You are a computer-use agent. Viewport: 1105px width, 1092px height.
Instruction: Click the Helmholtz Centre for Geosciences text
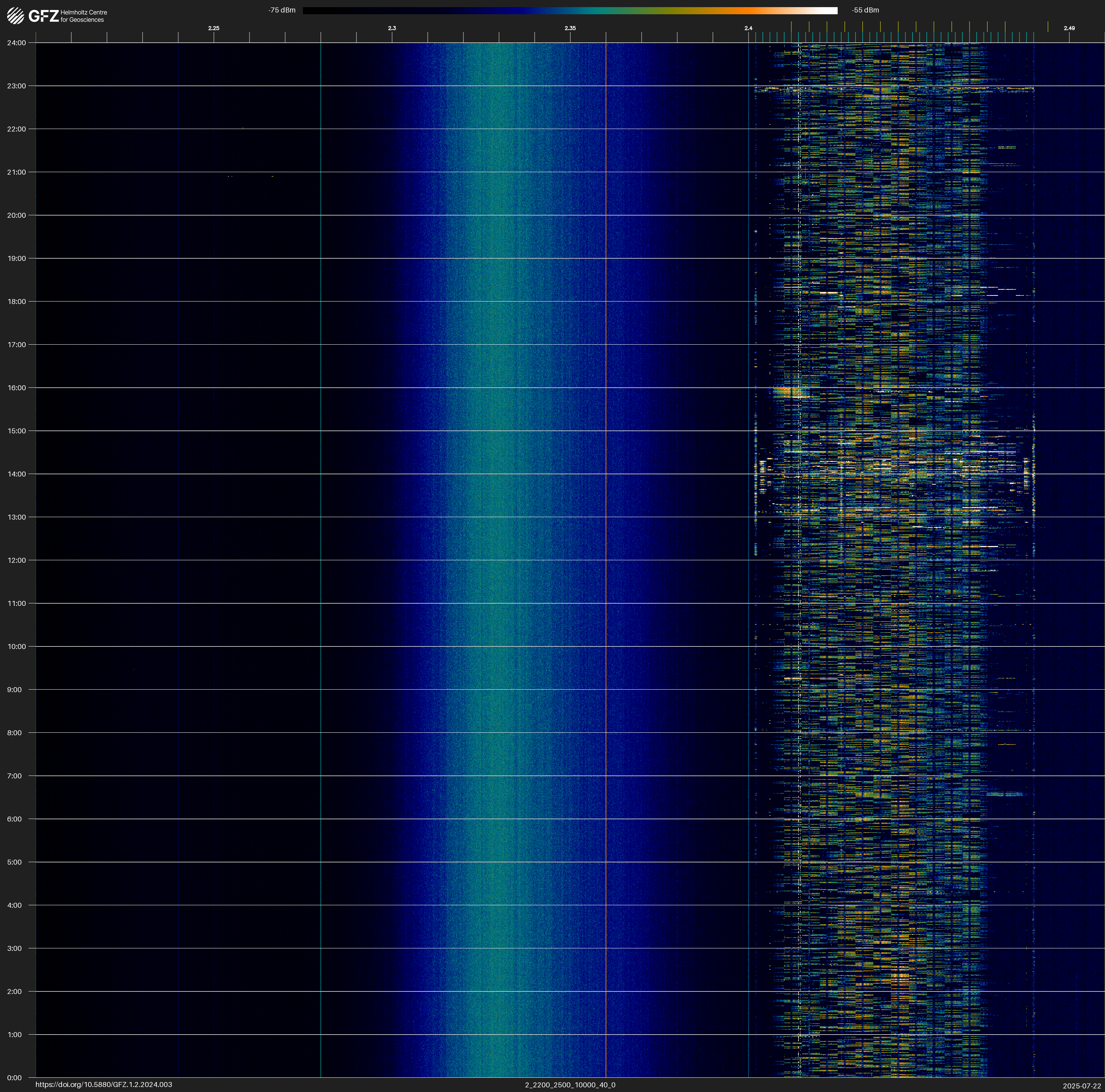point(83,16)
